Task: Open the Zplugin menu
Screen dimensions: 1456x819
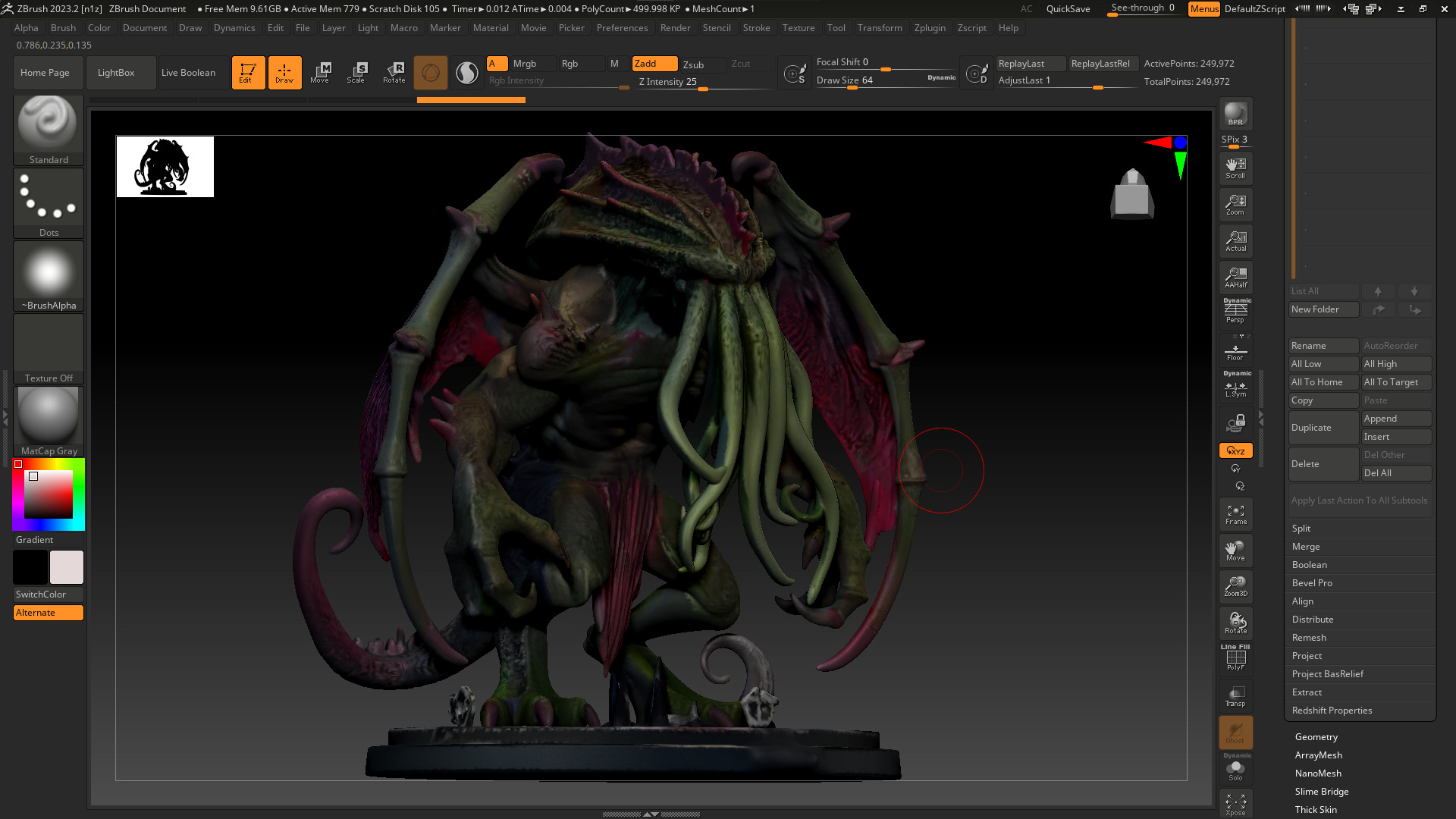Action: click(930, 28)
